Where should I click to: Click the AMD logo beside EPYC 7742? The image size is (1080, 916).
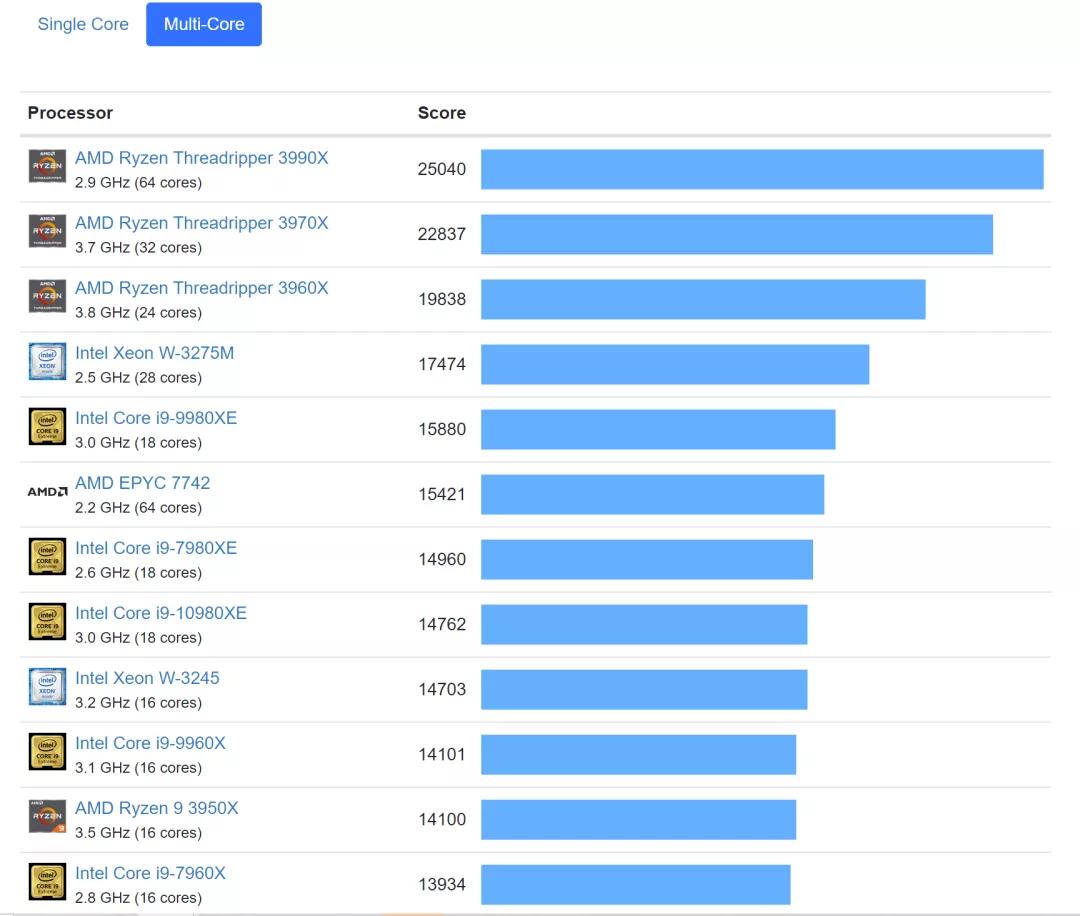click(47, 492)
